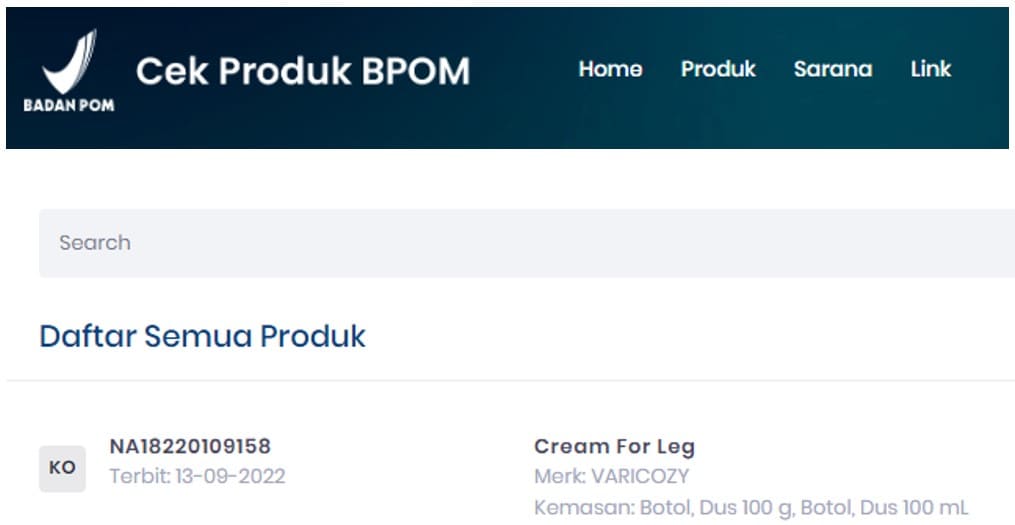The image size is (1015, 525).
Task: Click the Daftar Semua Produk heading
Action: pos(202,336)
